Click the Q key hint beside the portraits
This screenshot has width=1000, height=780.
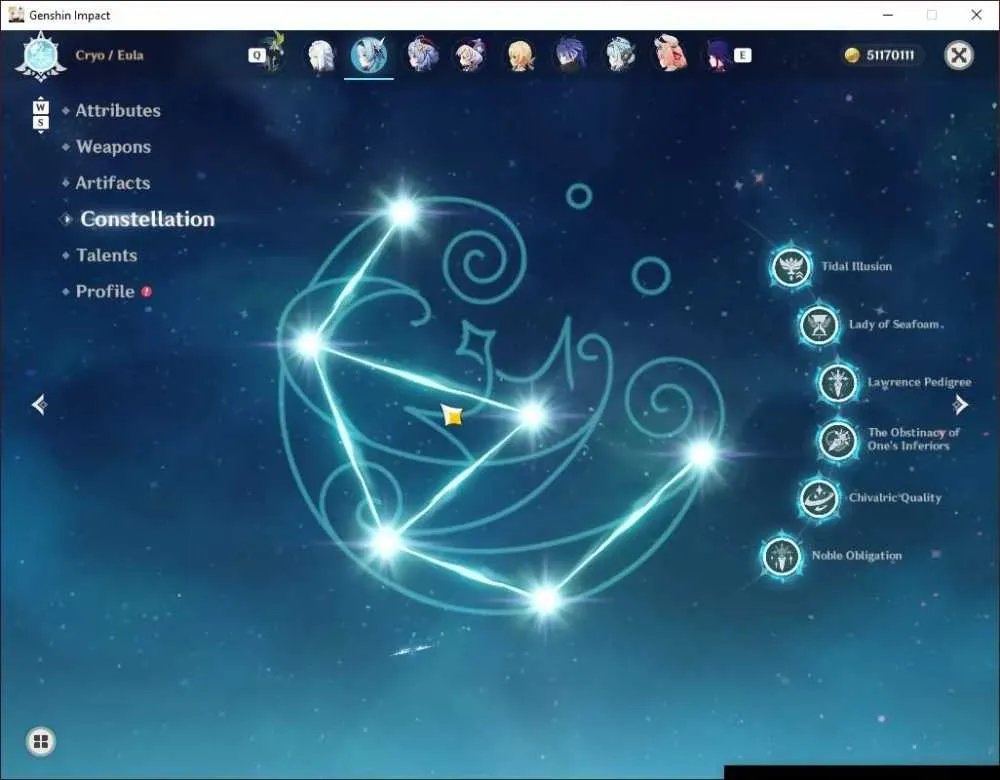click(x=256, y=55)
